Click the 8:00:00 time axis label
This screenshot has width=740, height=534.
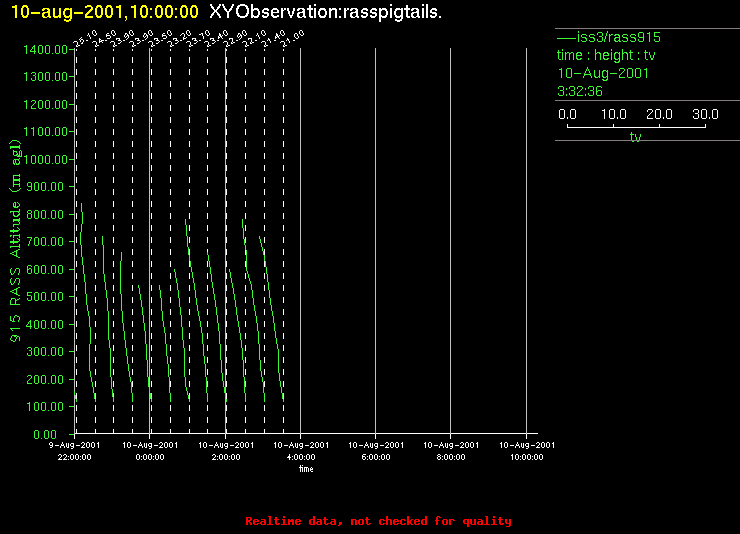(451, 457)
